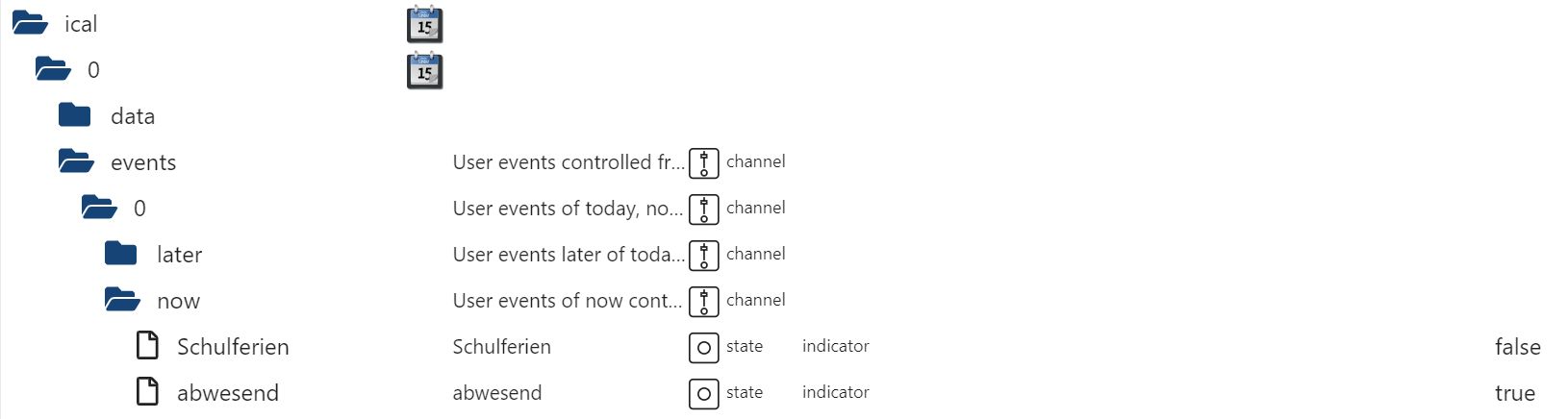Collapse the now folder
1568x419 pixels.
coord(122,300)
